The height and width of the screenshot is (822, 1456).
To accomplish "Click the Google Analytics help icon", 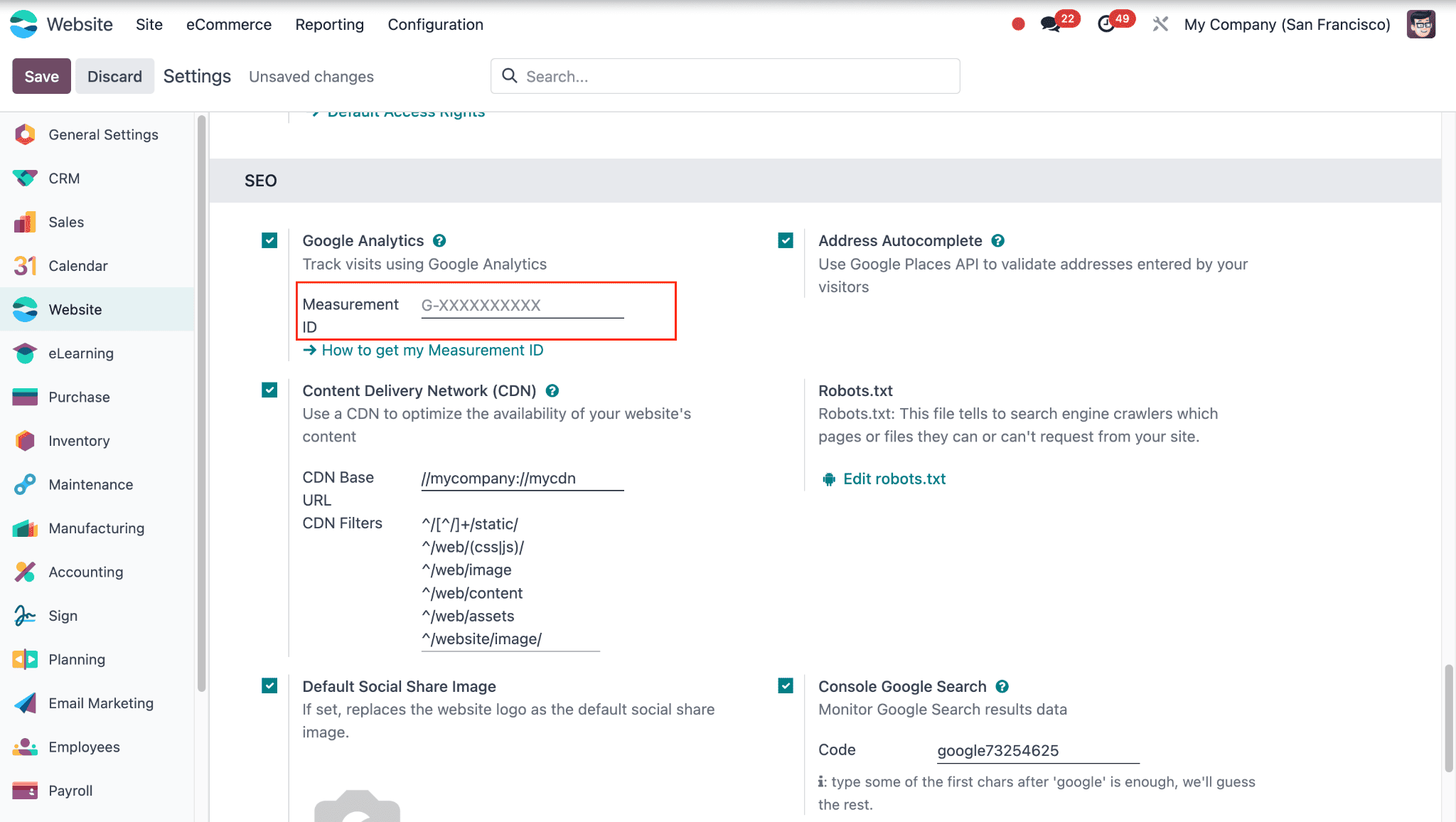I will coord(439,241).
